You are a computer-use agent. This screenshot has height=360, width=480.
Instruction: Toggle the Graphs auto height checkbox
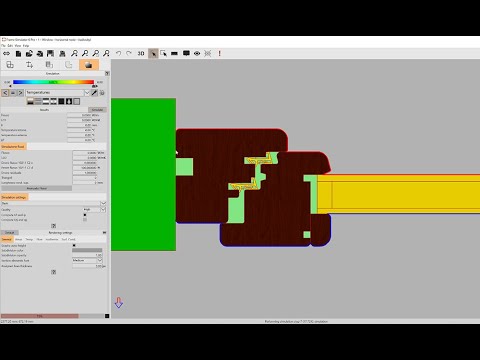[74, 245]
